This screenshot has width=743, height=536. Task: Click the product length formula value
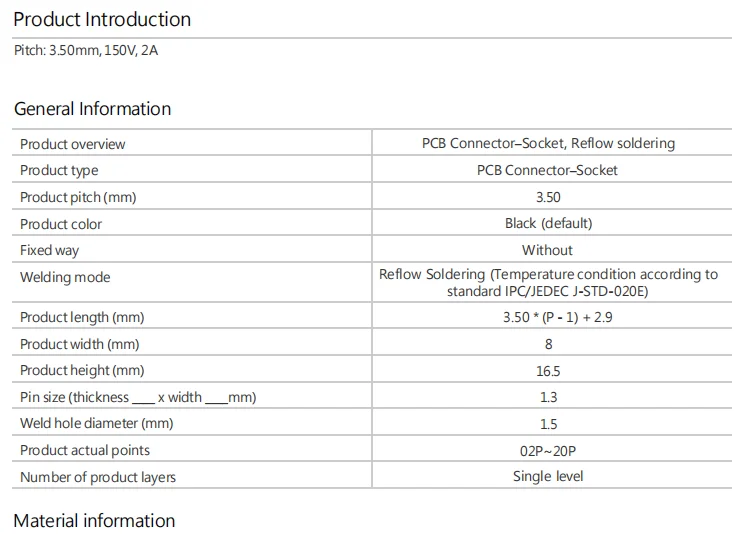click(548, 317)
